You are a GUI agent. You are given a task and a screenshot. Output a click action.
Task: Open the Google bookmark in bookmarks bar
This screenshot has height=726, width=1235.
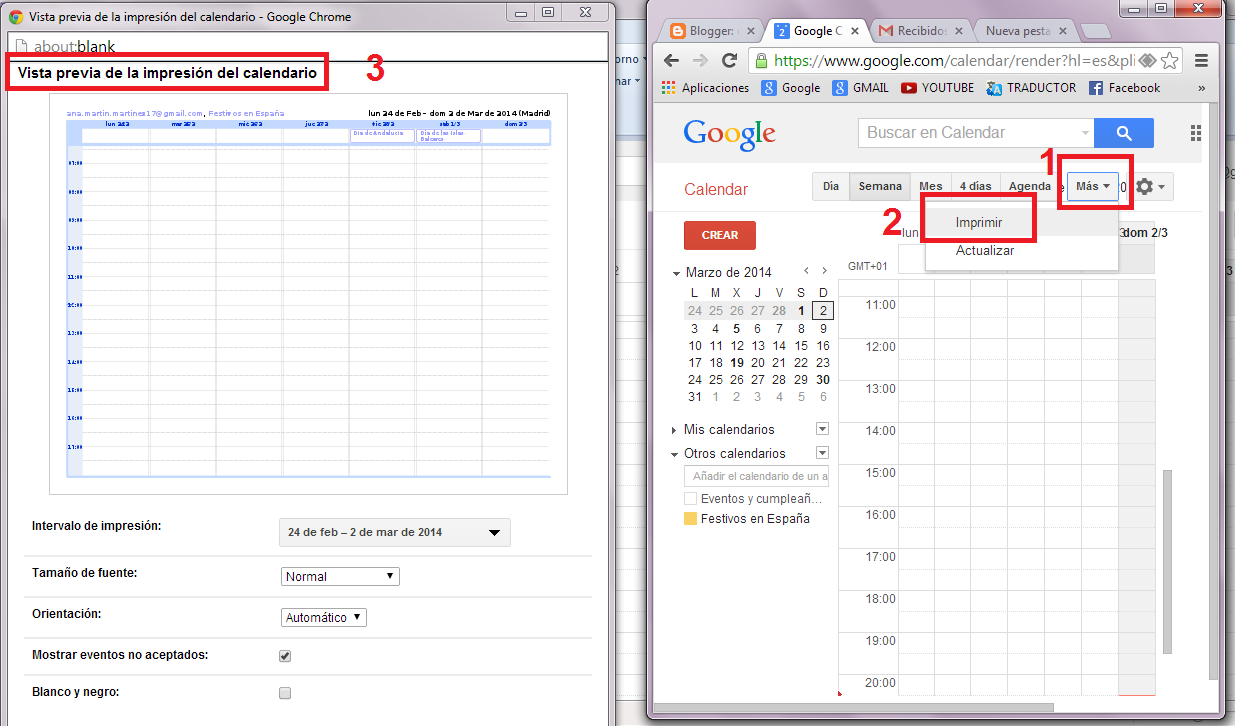click(791, 88)
